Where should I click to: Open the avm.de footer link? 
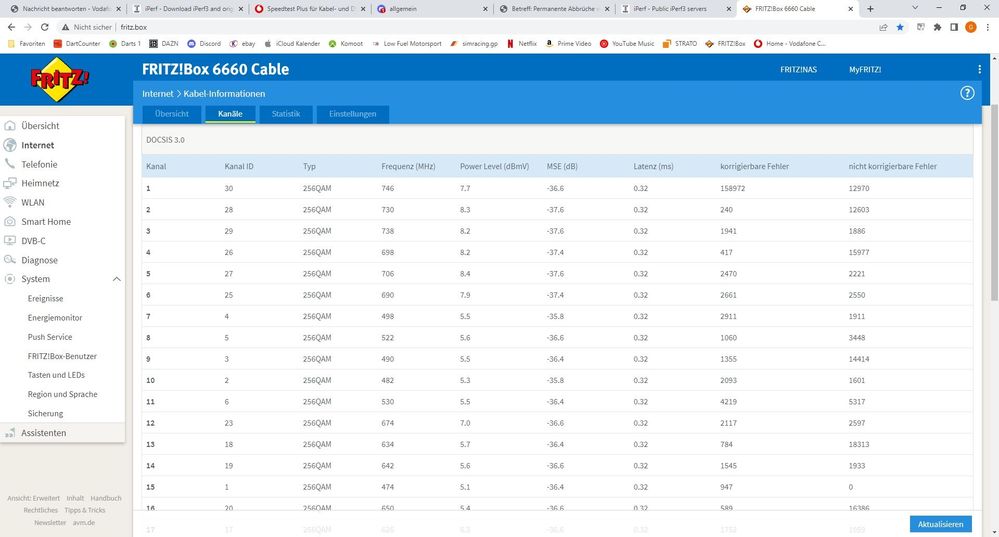pos(83,522)
